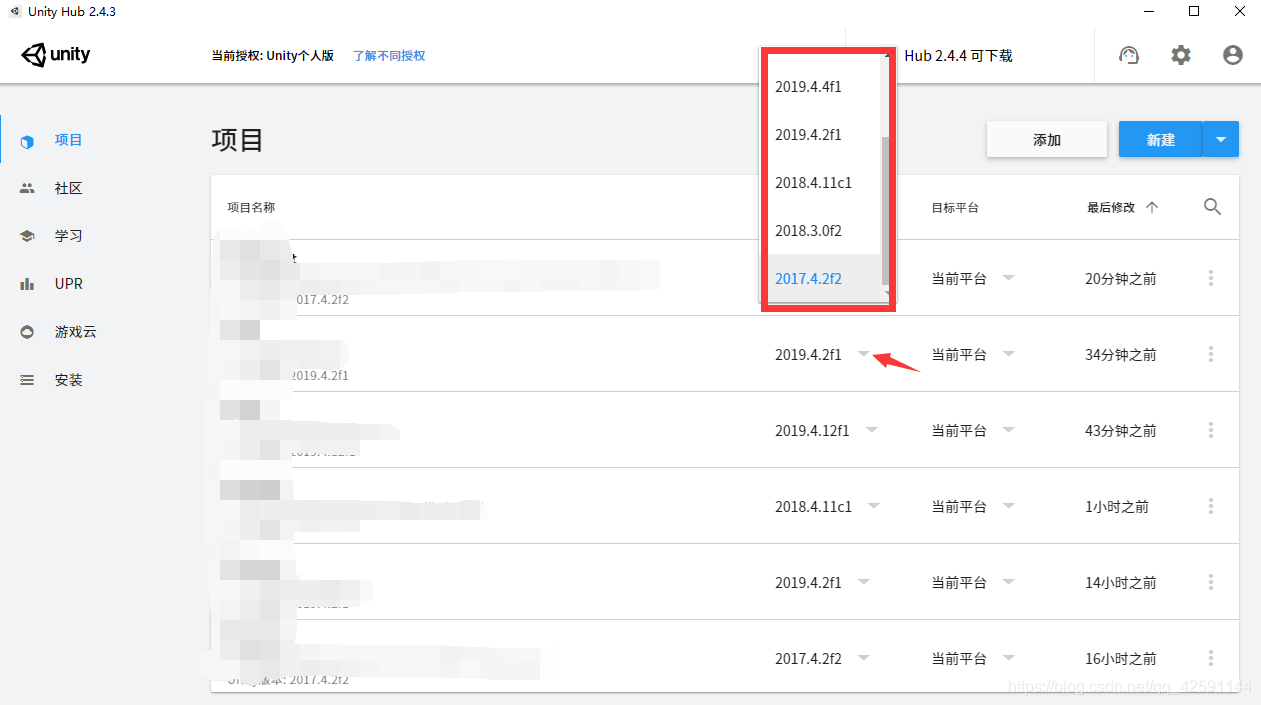Click the 项目 page heading

pyautogui.click(x=237, y=139)
